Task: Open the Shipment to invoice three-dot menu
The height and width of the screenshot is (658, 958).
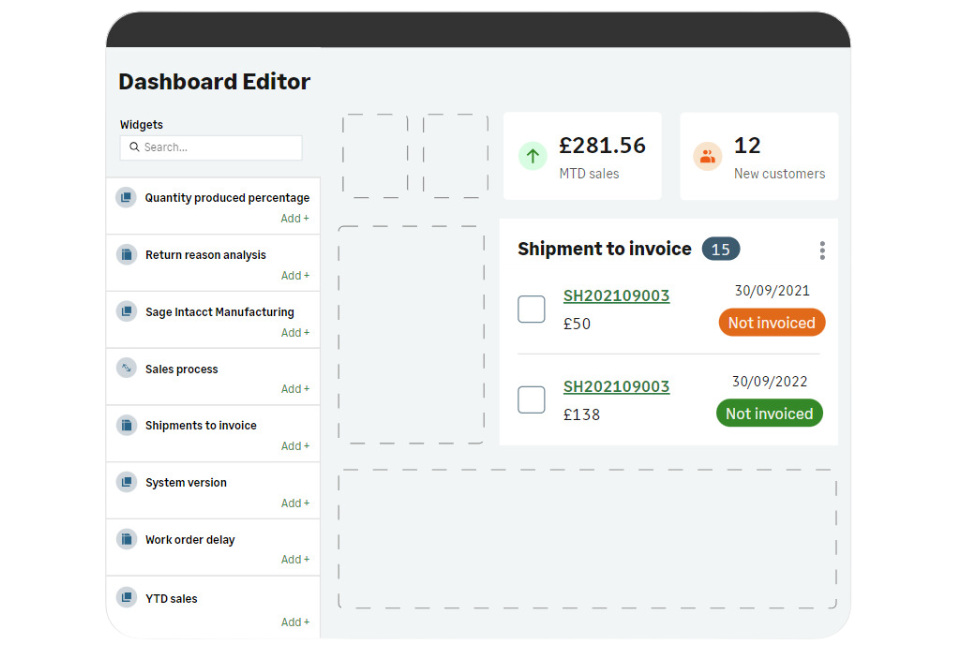Action: click(822, 250)
